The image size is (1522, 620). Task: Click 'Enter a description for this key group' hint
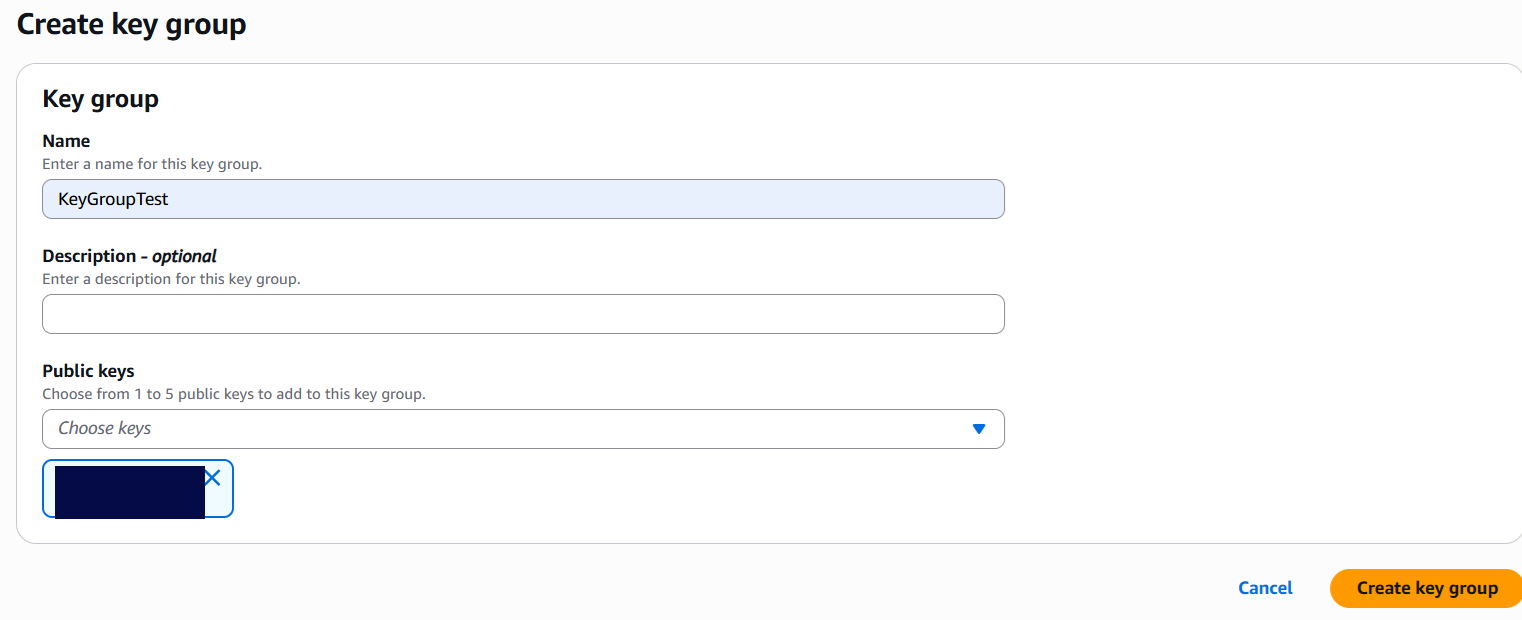click(171, 279)
